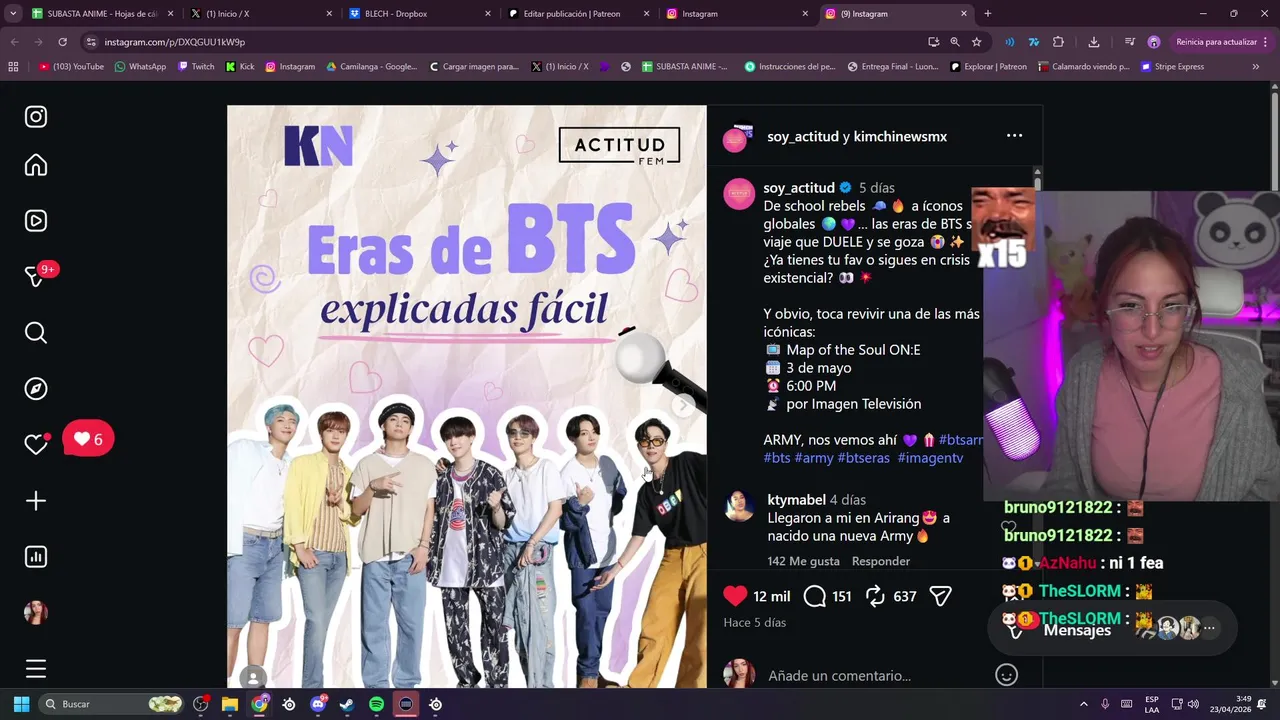Open Kick bookmark
This screenshot has height=720, width=1280.
pyautogui.click(x=240, y=67)
